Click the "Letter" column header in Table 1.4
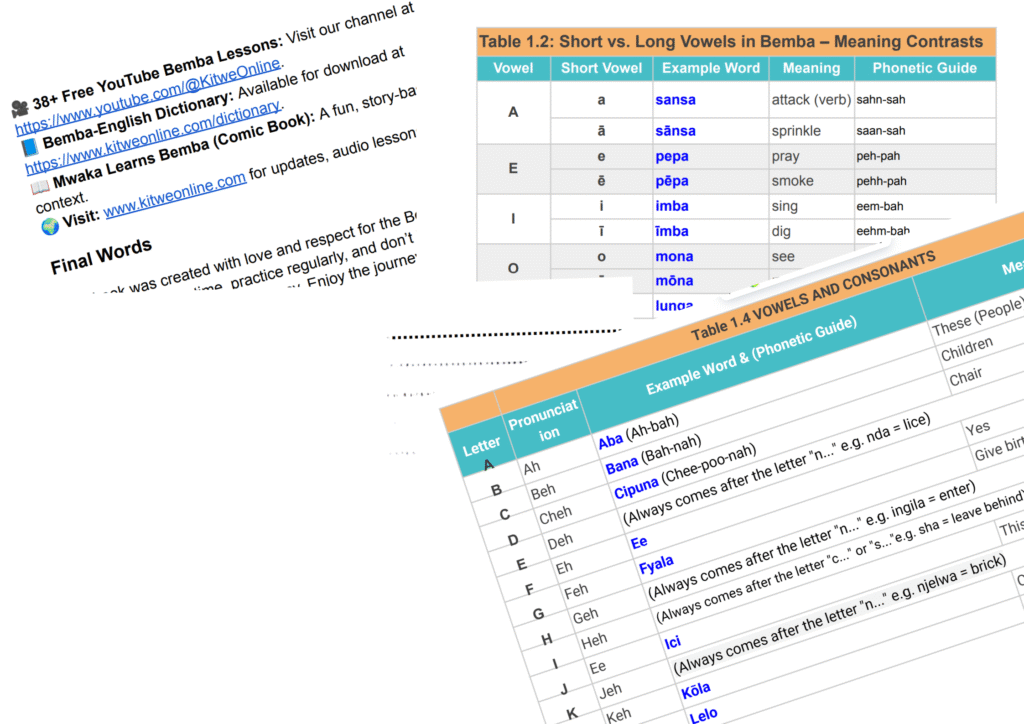This screenshot has height=724, width=1024. click(481, 447)
